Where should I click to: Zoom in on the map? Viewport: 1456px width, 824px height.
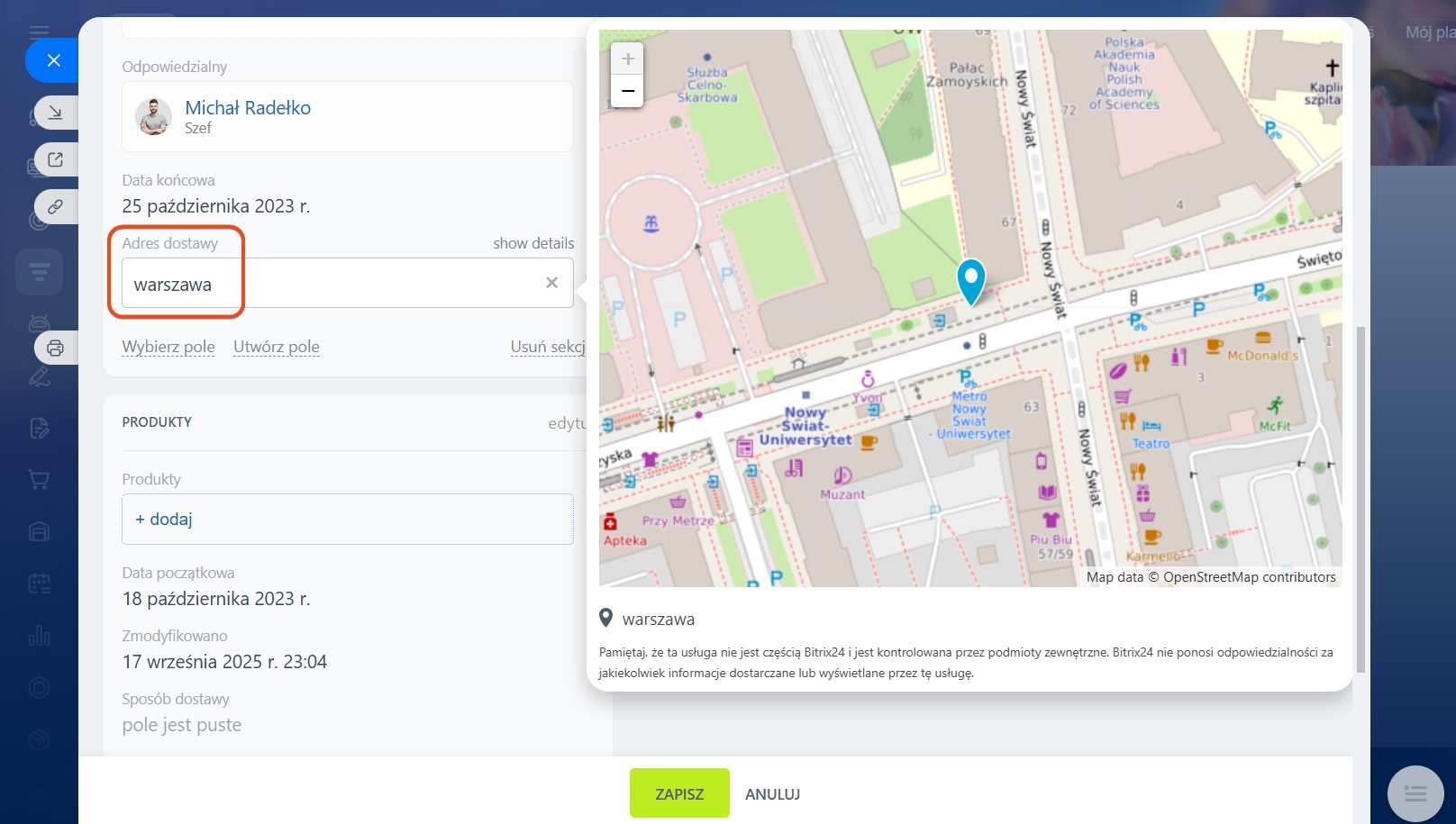click(x=628, y=59)
